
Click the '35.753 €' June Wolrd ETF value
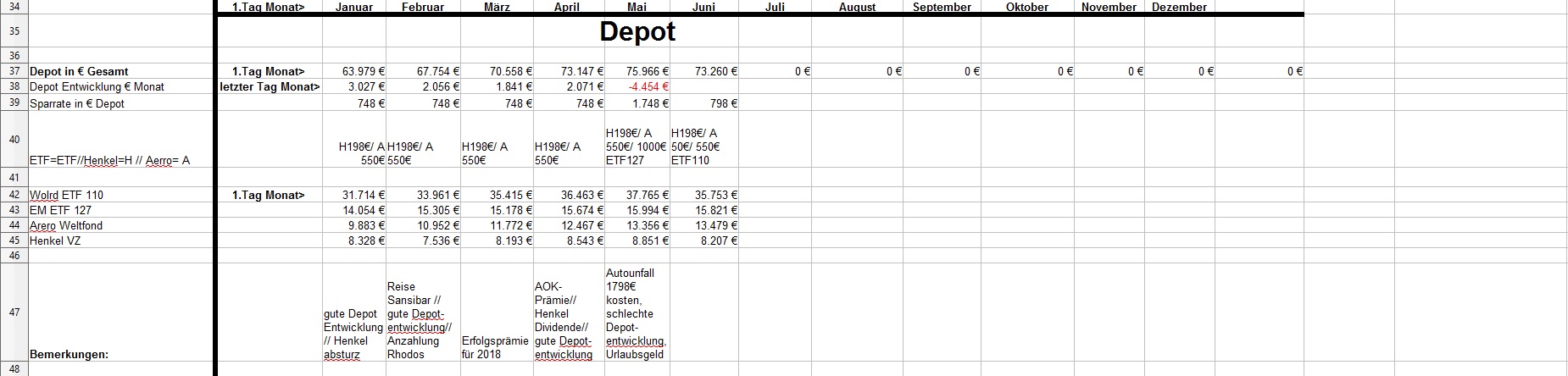tap(704, 195)
